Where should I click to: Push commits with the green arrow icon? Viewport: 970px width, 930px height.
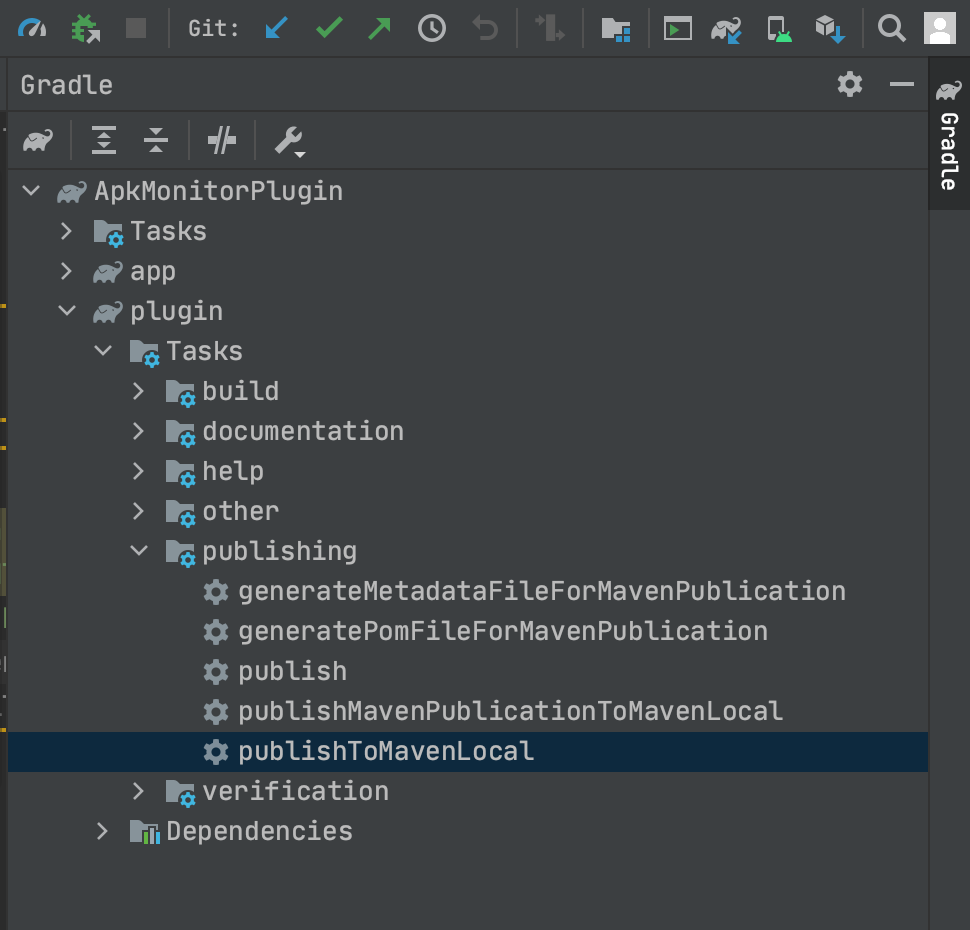pos(379,28)
